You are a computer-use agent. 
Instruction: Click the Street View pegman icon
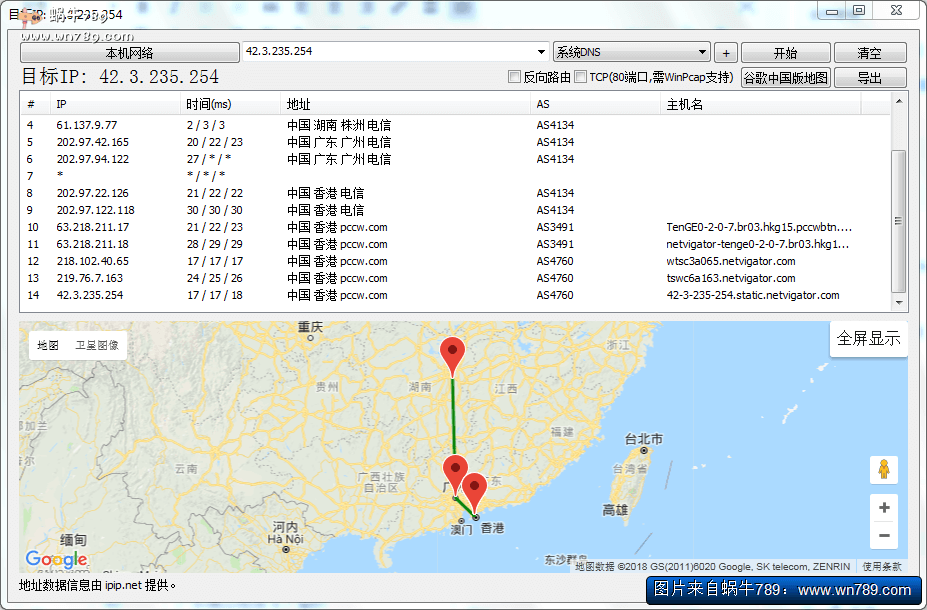pos(883,469)
